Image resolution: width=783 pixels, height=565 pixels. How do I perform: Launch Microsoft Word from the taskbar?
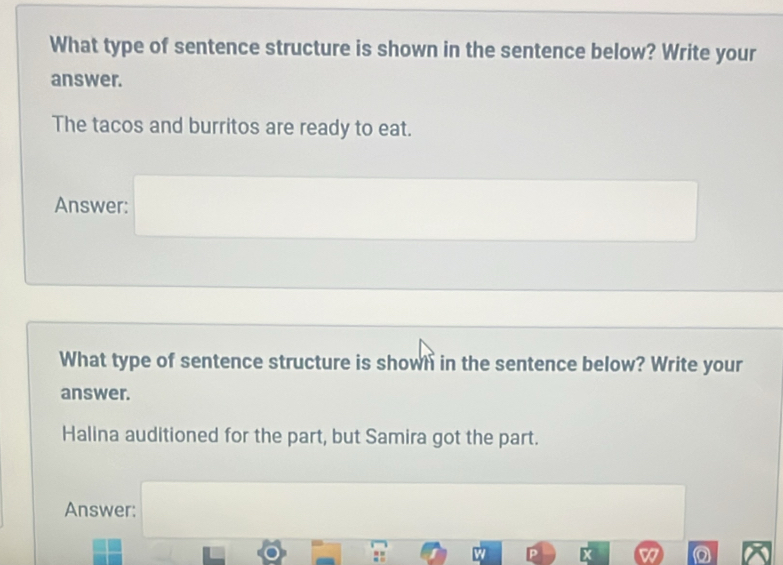(x=483, y=553)
